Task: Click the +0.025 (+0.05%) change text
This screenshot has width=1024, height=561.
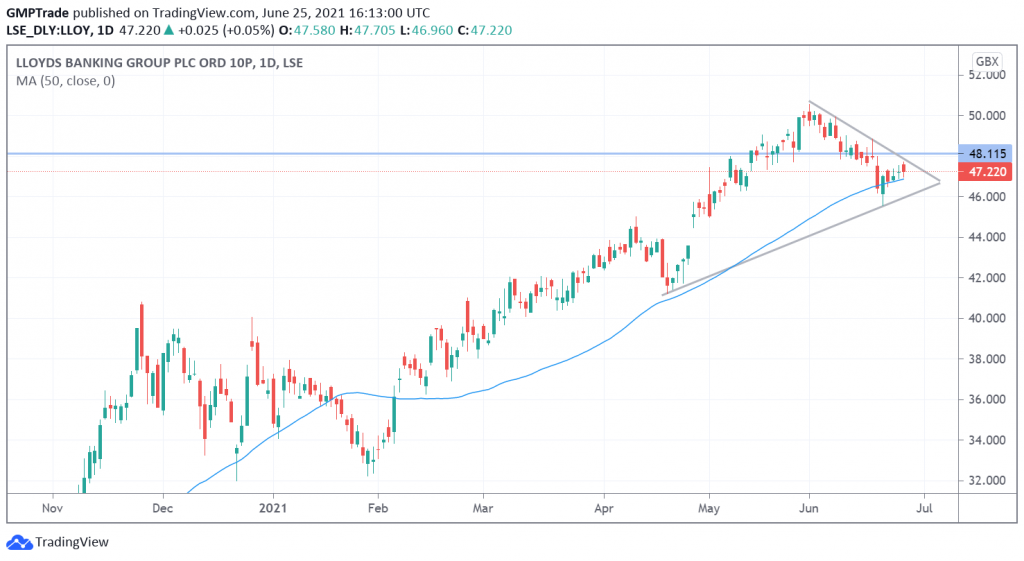Action: (x=226, y=30)
